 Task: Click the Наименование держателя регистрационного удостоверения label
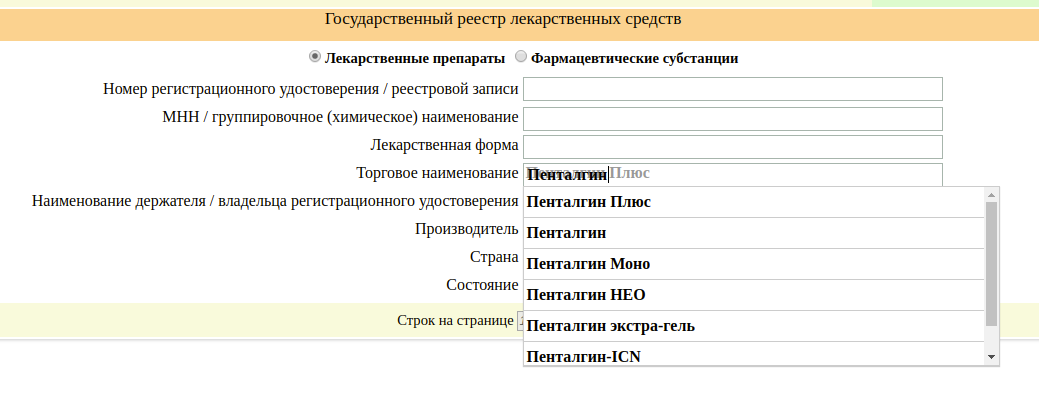[275, 201]
